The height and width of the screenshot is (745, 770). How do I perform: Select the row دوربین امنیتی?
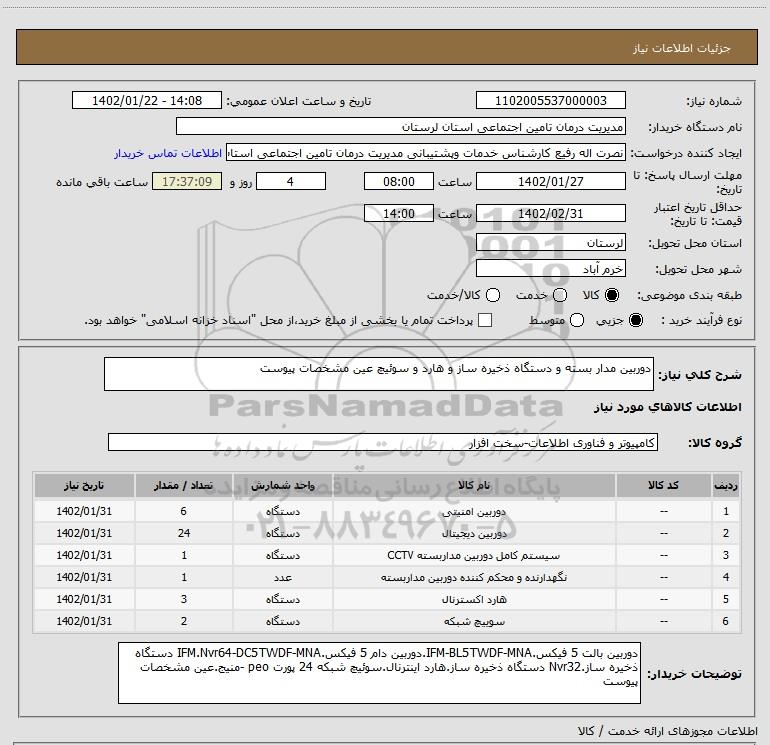tap(387, 511)
